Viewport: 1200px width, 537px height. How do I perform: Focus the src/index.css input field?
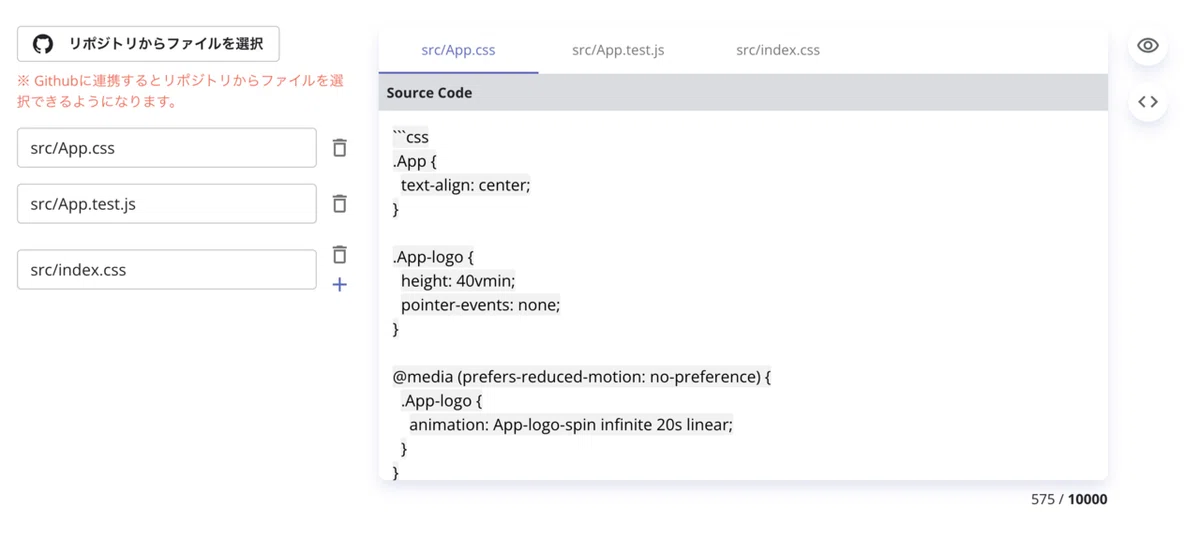[167, 270]
